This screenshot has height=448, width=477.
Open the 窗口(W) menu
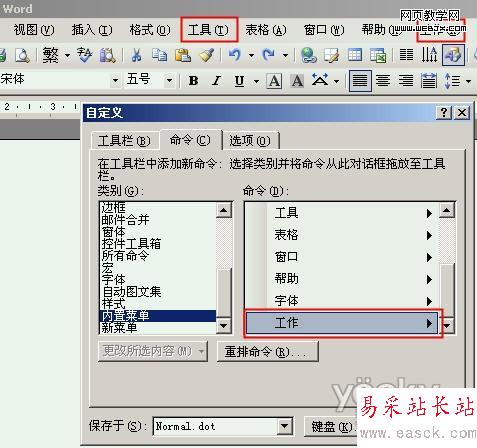[x=324, y=30]
